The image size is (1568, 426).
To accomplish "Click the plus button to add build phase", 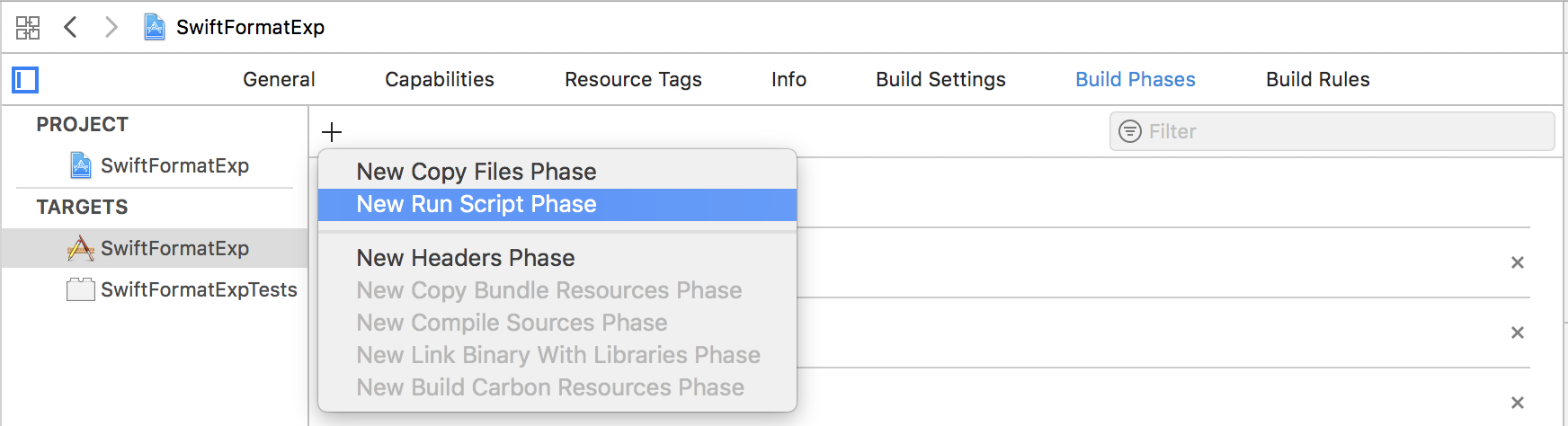I will pyautogui.click(x=332, y=132).
